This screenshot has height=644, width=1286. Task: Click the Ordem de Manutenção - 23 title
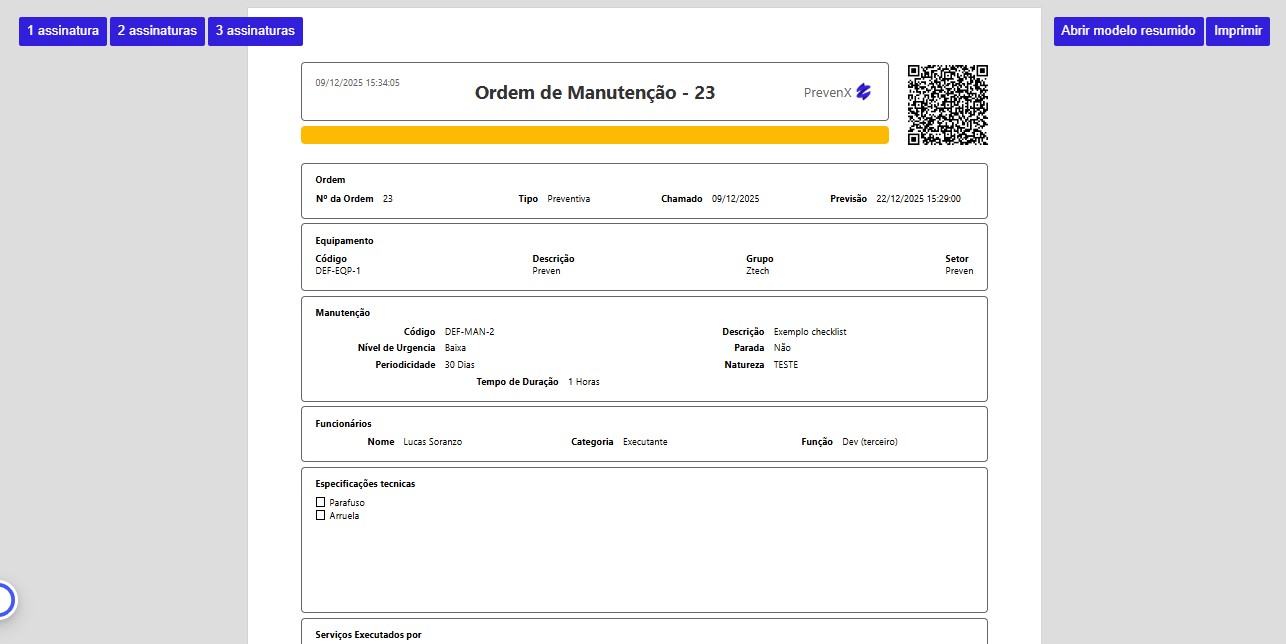[594, 93]
